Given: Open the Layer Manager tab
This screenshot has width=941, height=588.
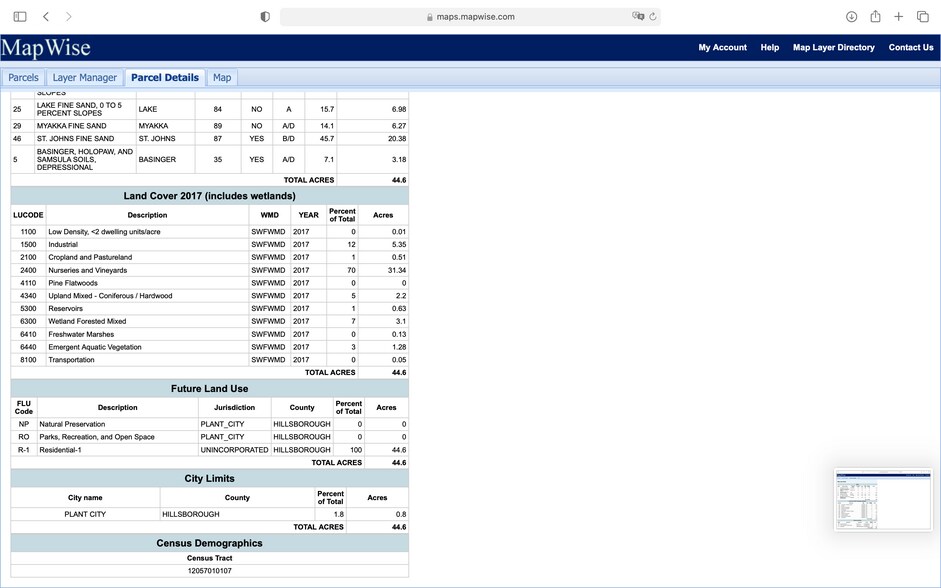Looking at the screenshot, I should click(x=85, y=78).
